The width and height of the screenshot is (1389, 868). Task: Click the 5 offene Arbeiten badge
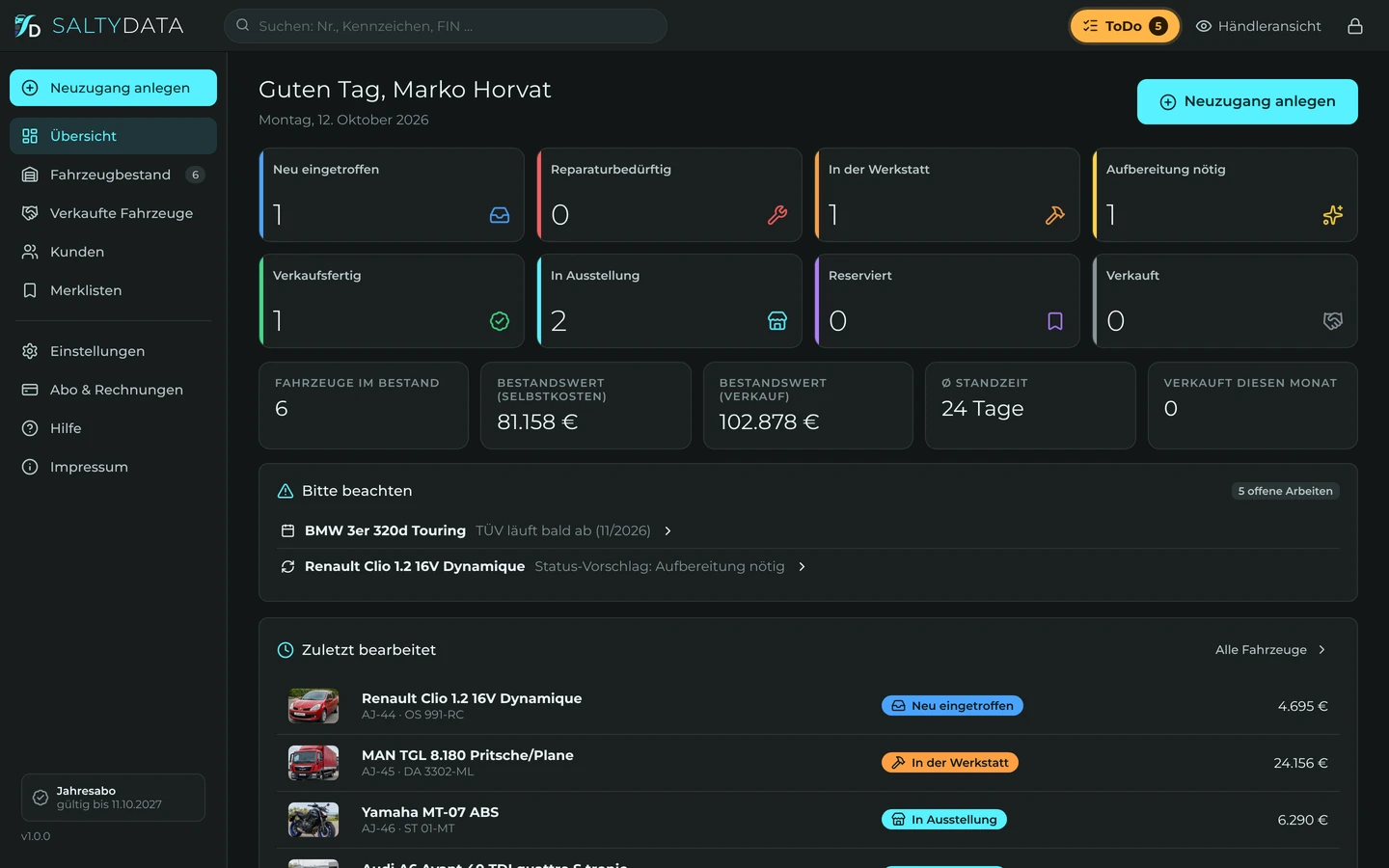click(1286, 491)
